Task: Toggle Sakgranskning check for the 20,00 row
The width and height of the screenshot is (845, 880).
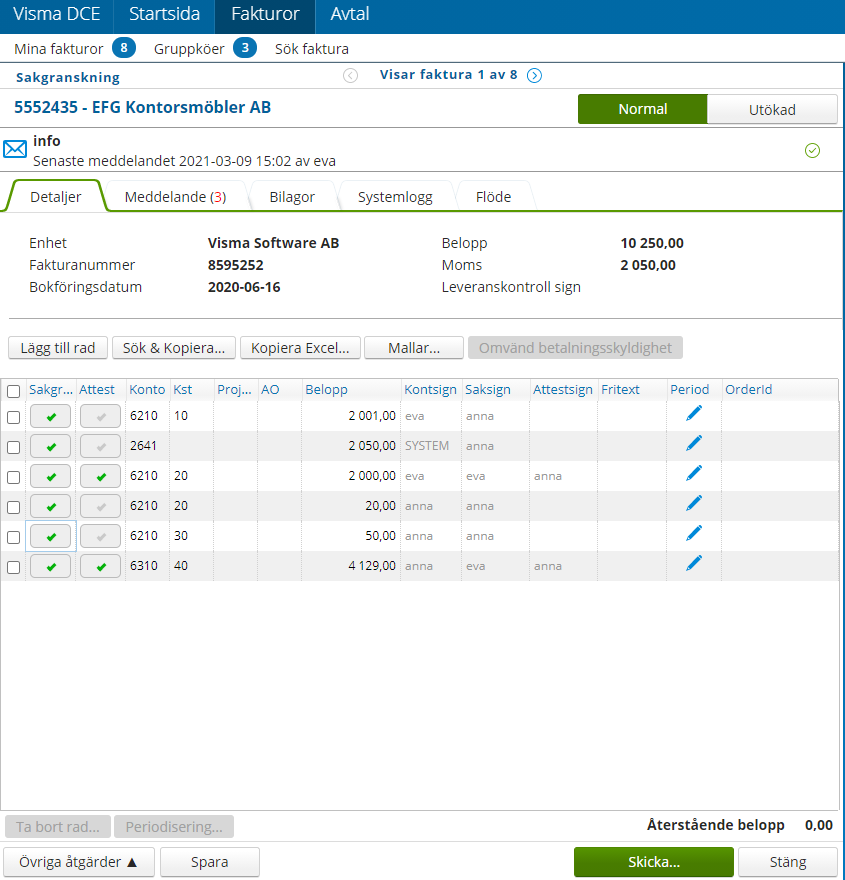Action: 50,506
